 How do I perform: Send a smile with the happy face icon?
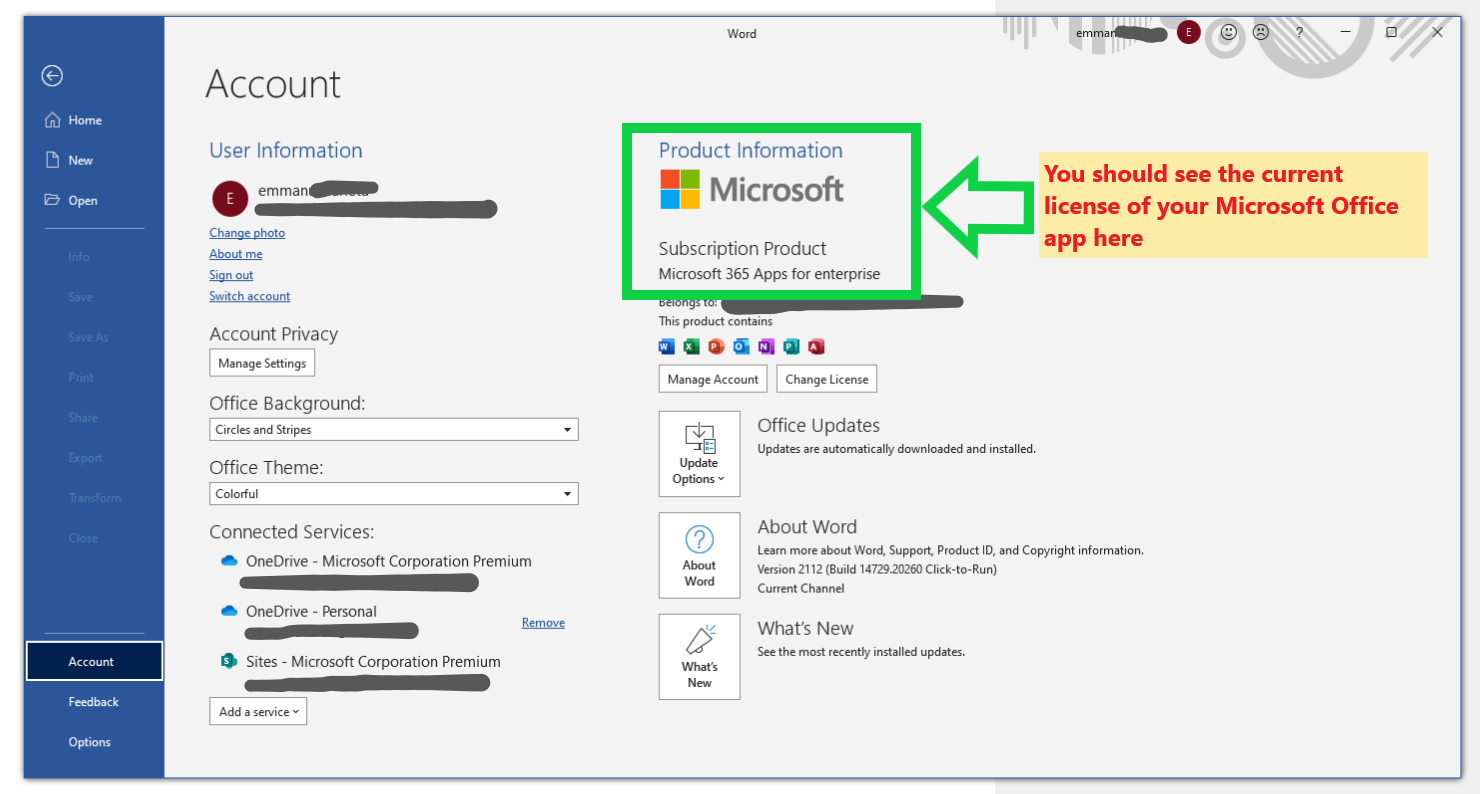point(1229,33)
